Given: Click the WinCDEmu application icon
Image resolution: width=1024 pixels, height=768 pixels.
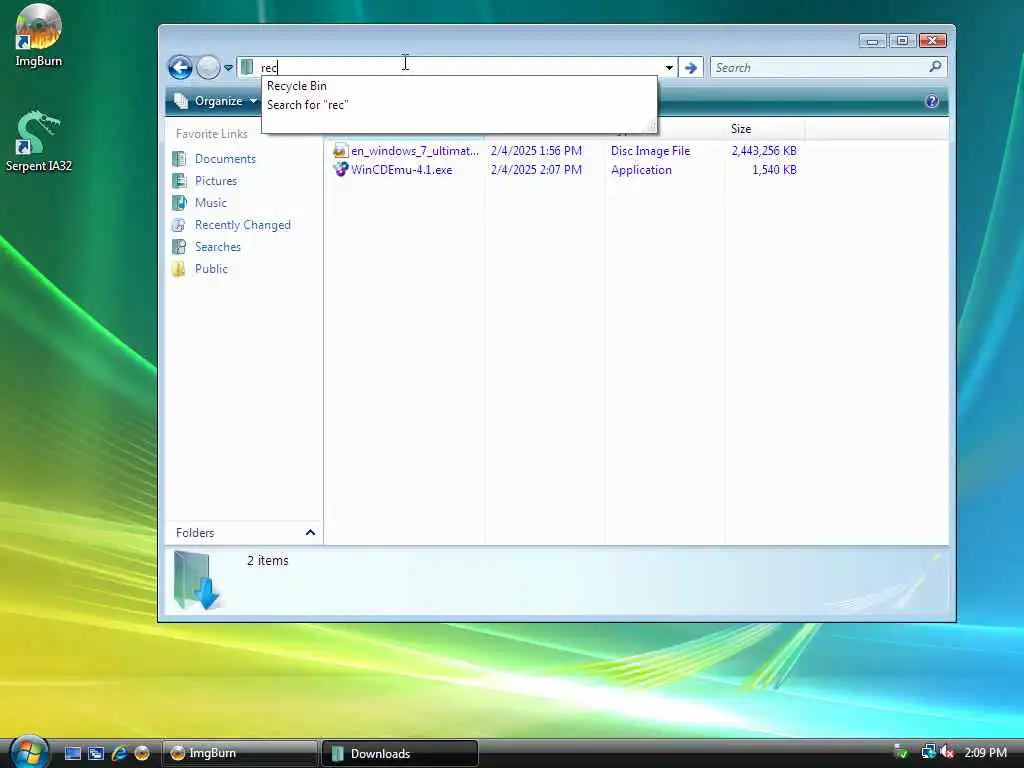Looking at the screenshot, I should [340, 169].
